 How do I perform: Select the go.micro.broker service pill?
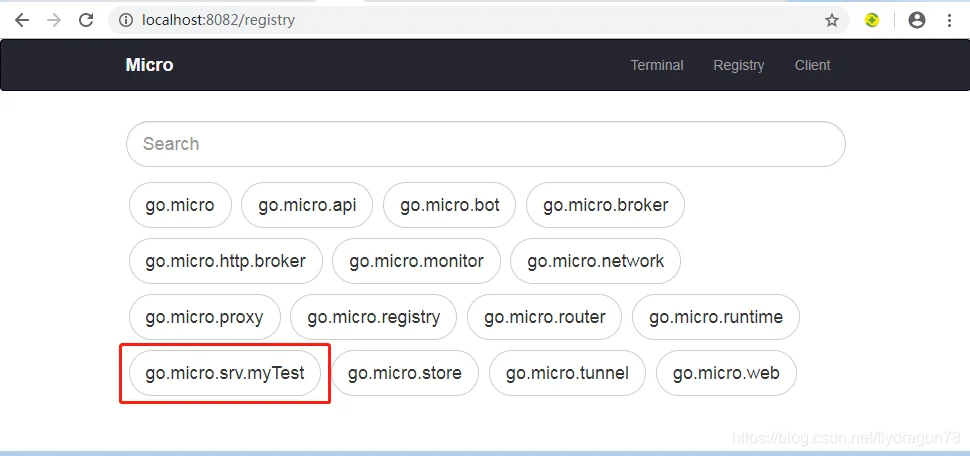pyautogui.click(x=606, y=205)
